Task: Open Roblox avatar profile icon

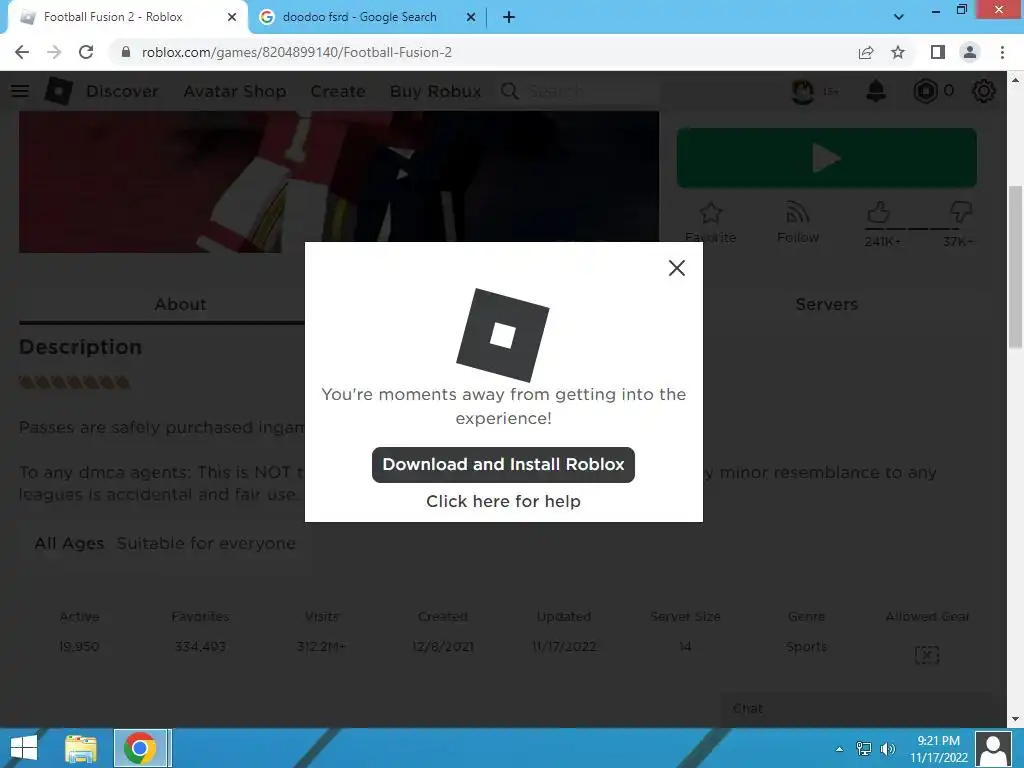Action: coord(803,91)
